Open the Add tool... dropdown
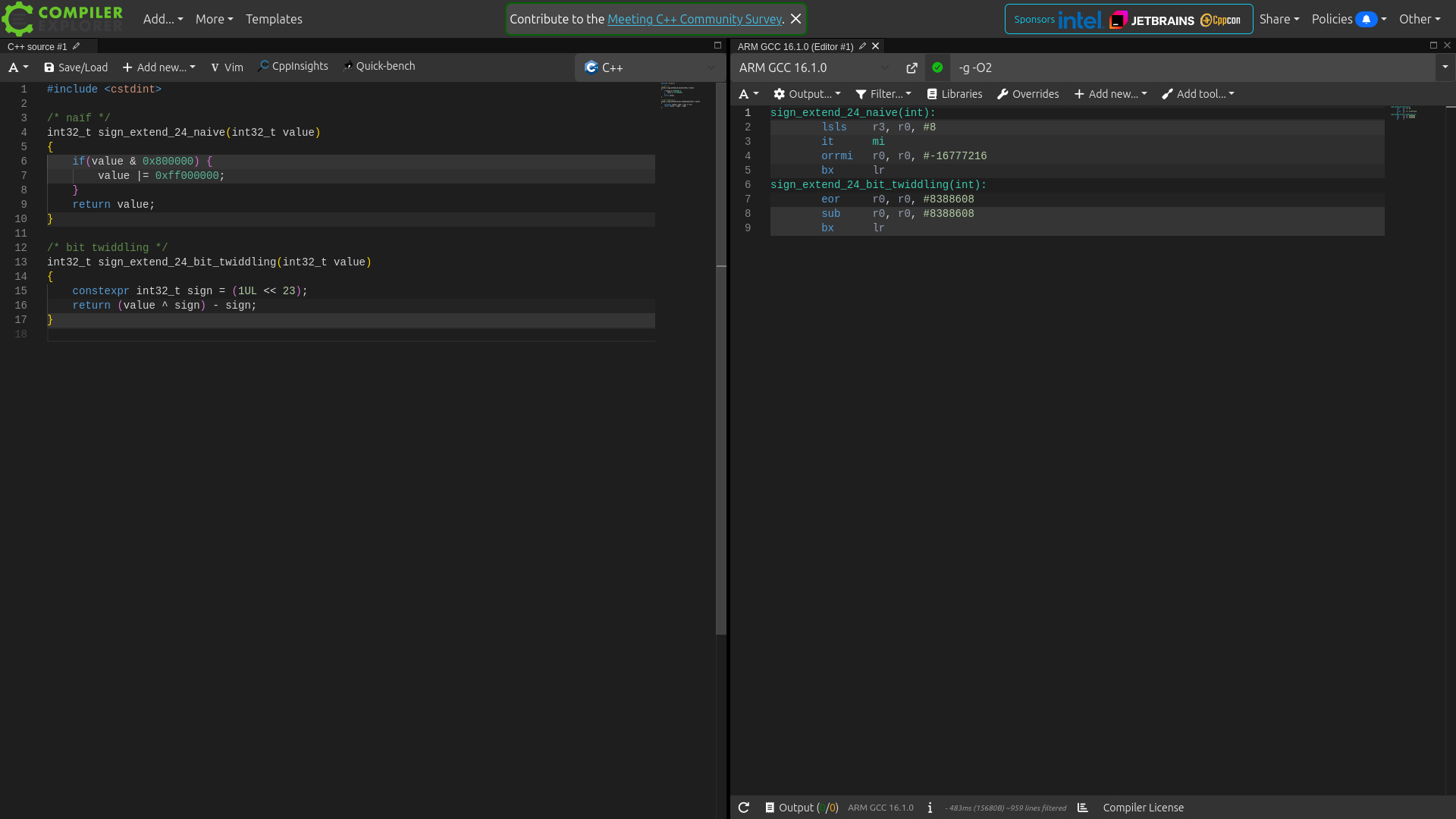The image size is (1456, 819). click(x=1198, y=94)
